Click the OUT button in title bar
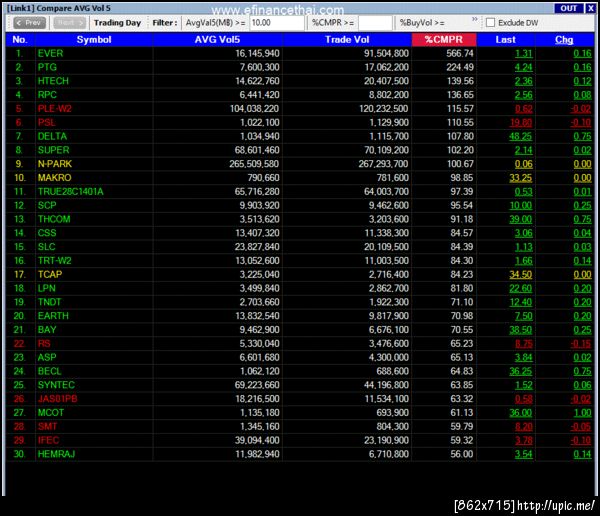The height and width of the screenshot is (516, 600). coord(569,8)
